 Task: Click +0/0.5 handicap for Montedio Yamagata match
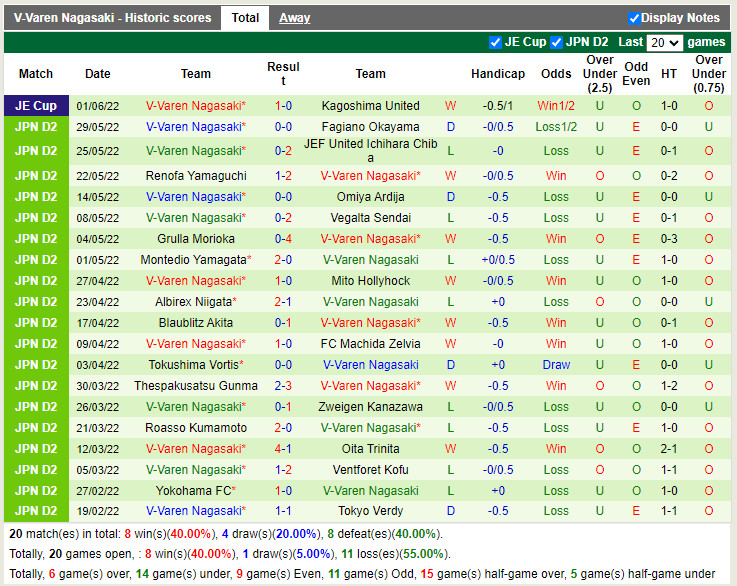[498, 260]
